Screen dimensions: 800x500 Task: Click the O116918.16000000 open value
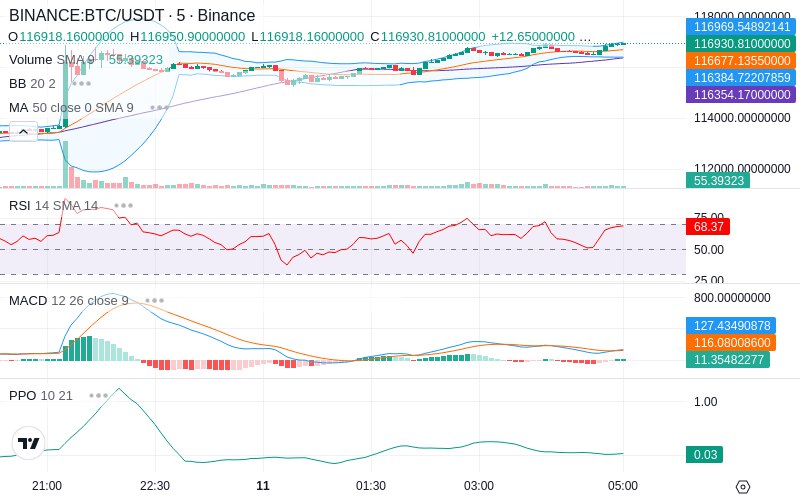point(66,37)
